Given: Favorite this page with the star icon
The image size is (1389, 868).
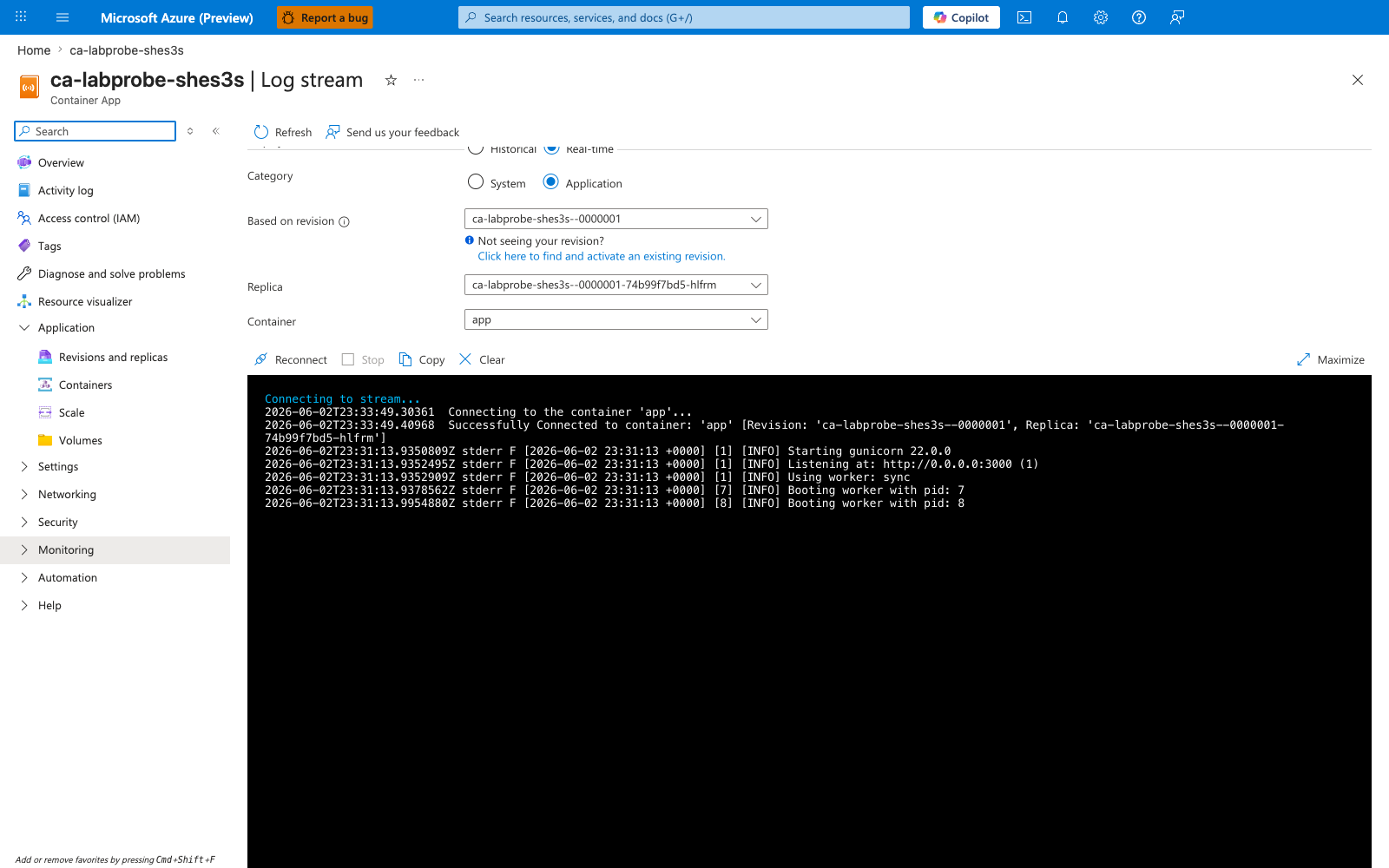Looking at the screenshot, I should tap(391, 80).
